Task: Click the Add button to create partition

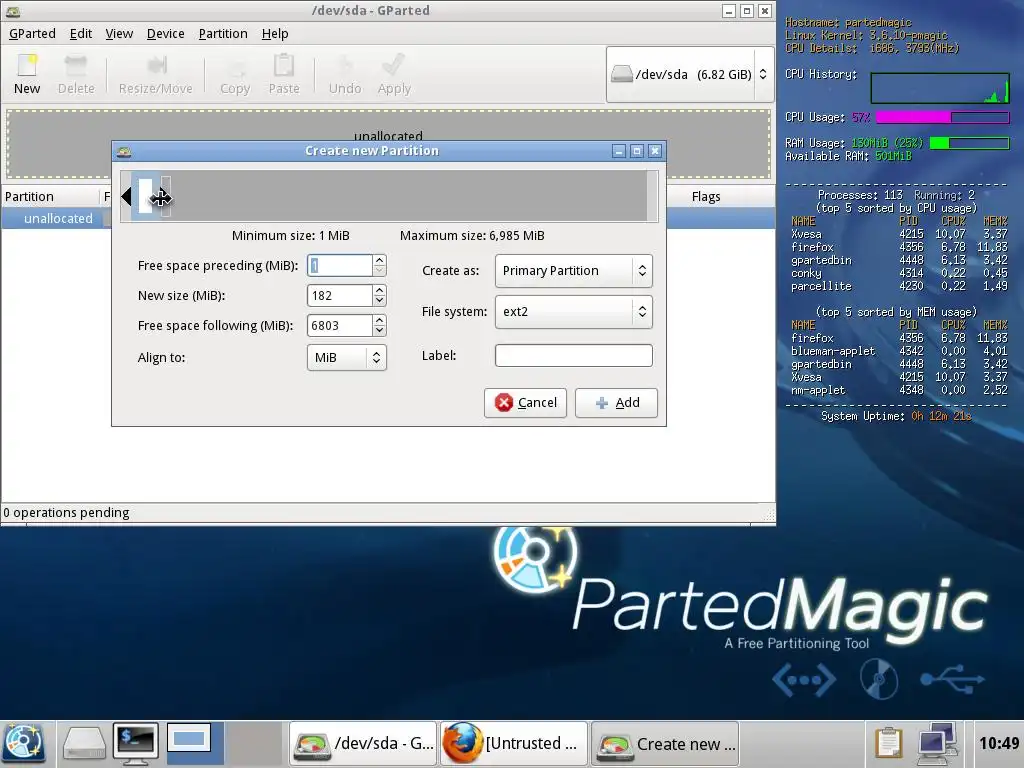Action: click(x=616, y=402)
